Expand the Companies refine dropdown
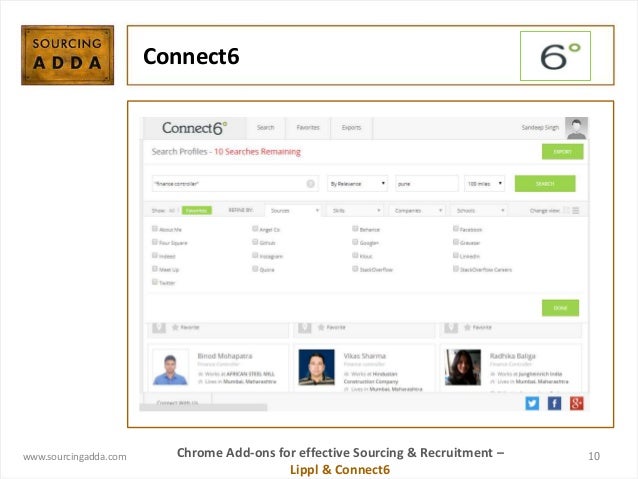This screenshot has width=638, height=479. [417, 210]
